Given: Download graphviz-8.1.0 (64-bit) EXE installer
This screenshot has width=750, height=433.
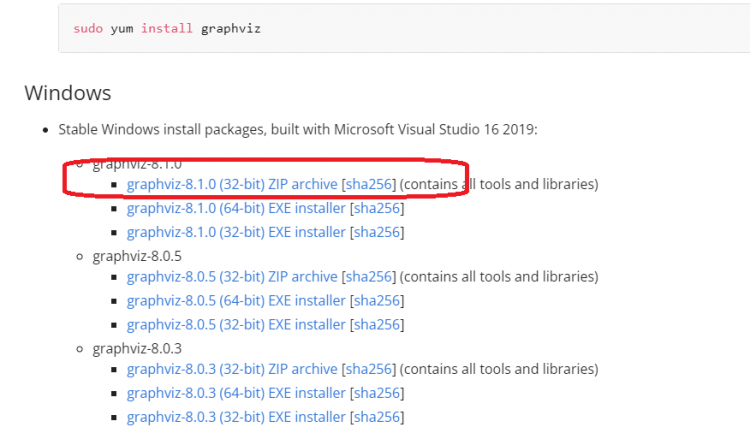Looking at the screenshot, I should [x=236, y=208].
